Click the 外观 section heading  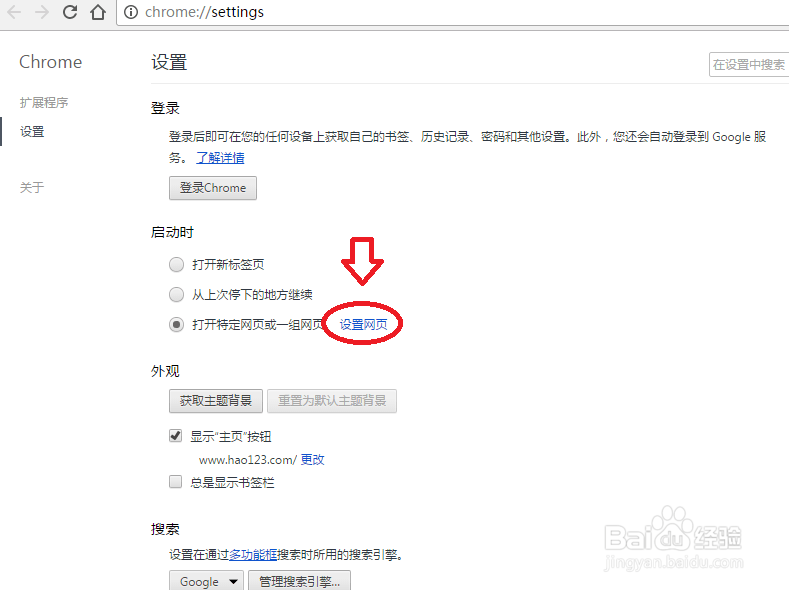pyautogui.click(x=165, y=371)
